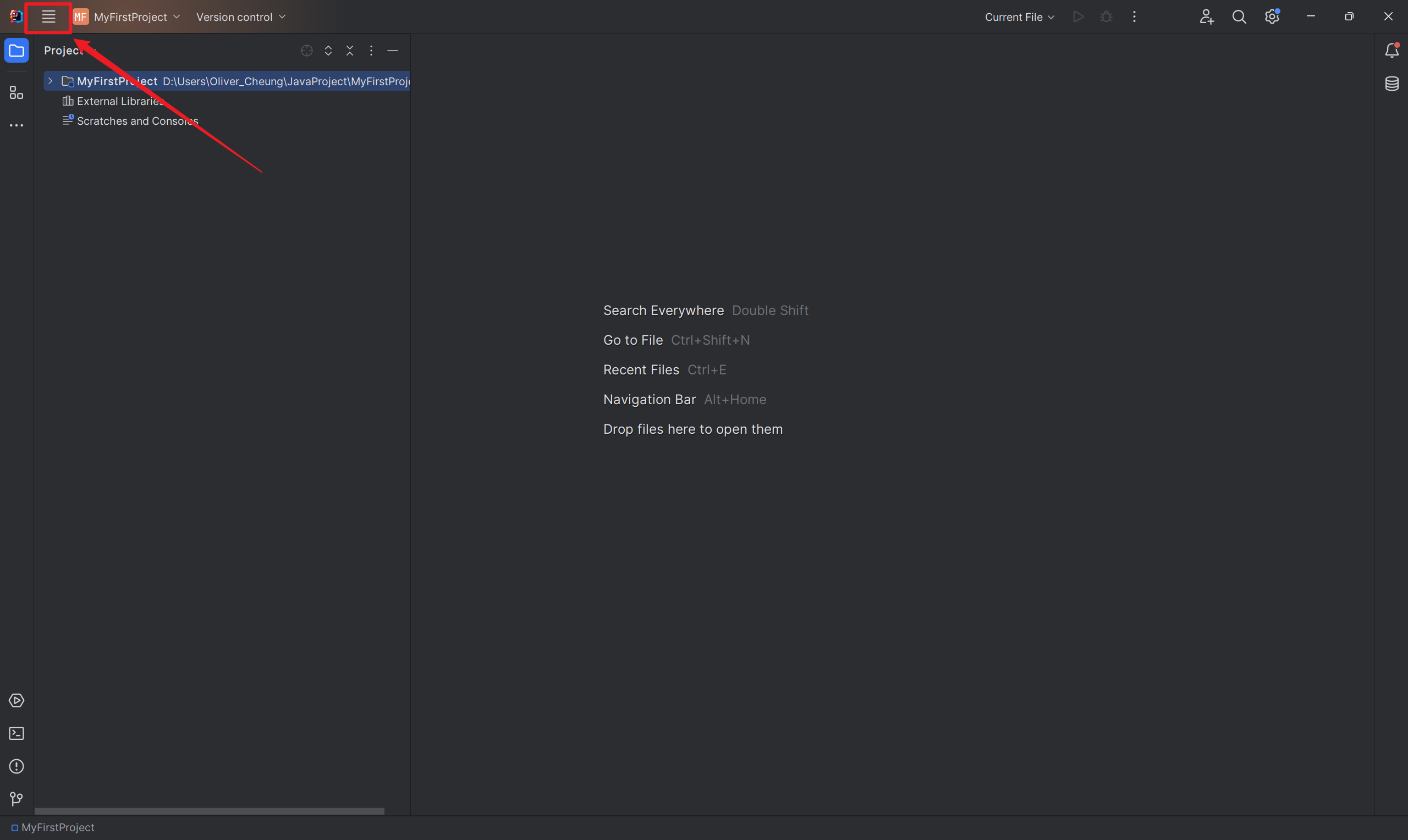Expand all nodes in Project panel

[328, 51]
